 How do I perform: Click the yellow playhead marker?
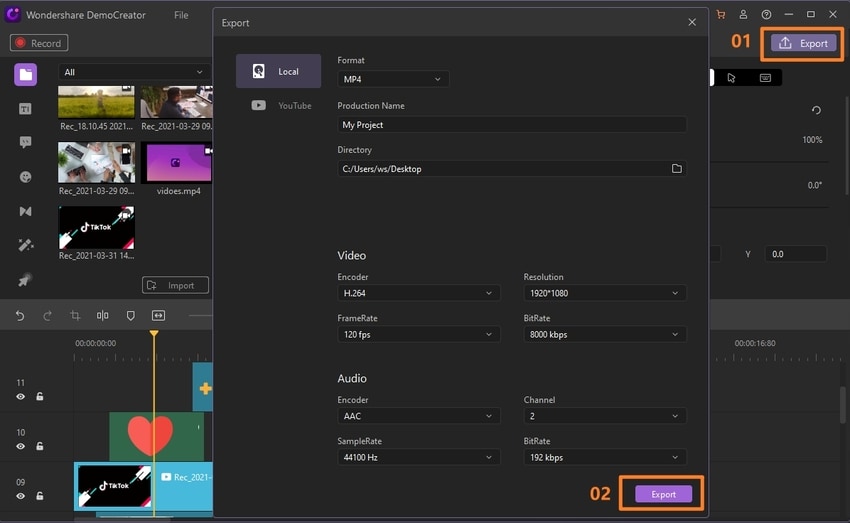pyautogui.click(x=154, y=333)
